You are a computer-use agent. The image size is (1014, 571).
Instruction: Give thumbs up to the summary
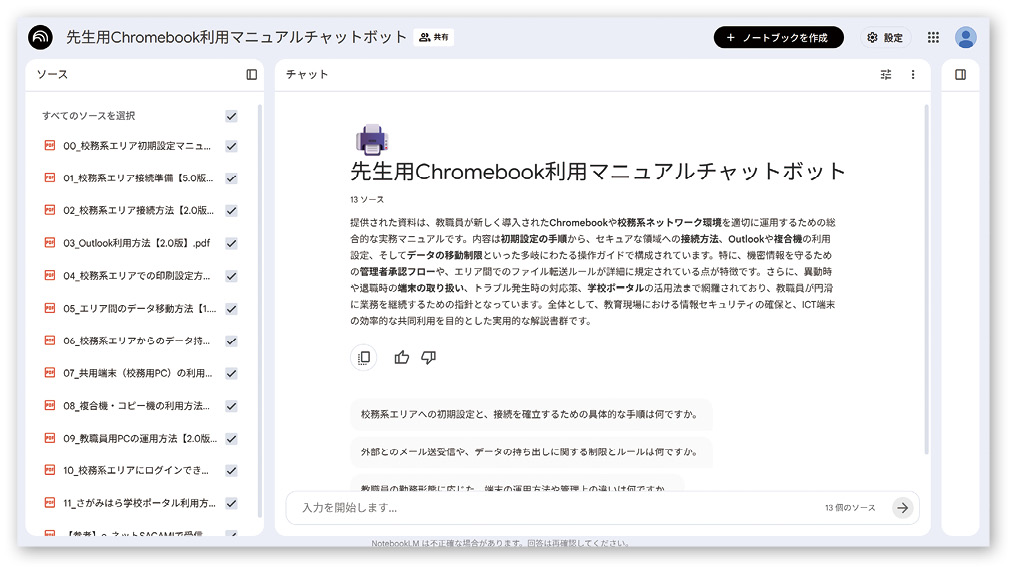tap(402, 358)
